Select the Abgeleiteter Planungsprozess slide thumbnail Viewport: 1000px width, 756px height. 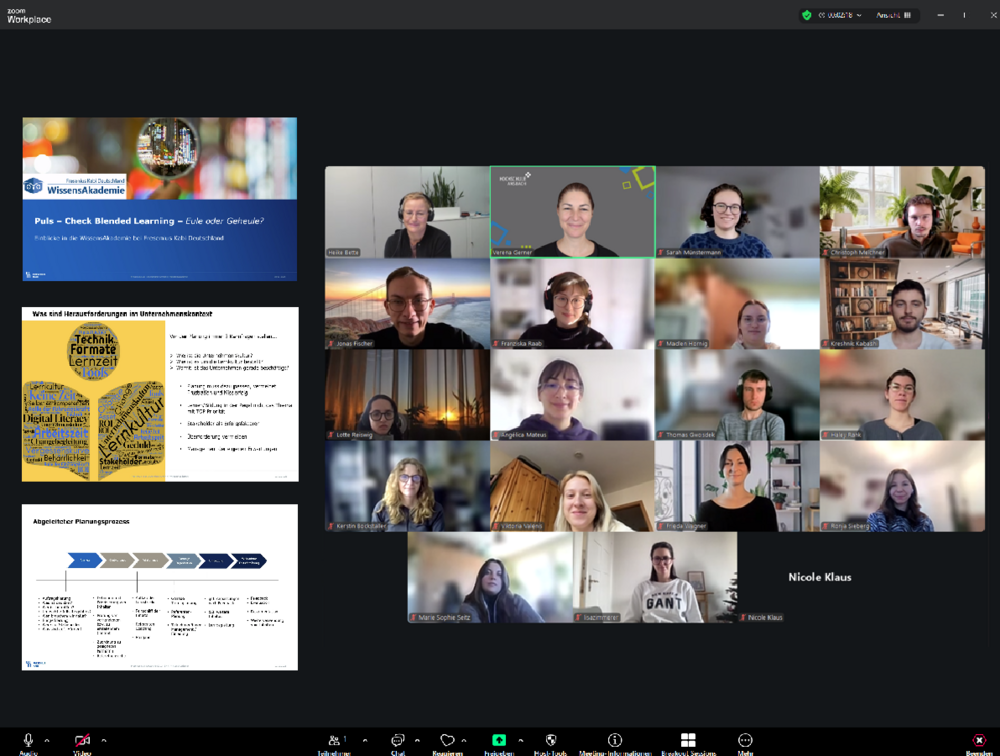[x=160, y=587]
